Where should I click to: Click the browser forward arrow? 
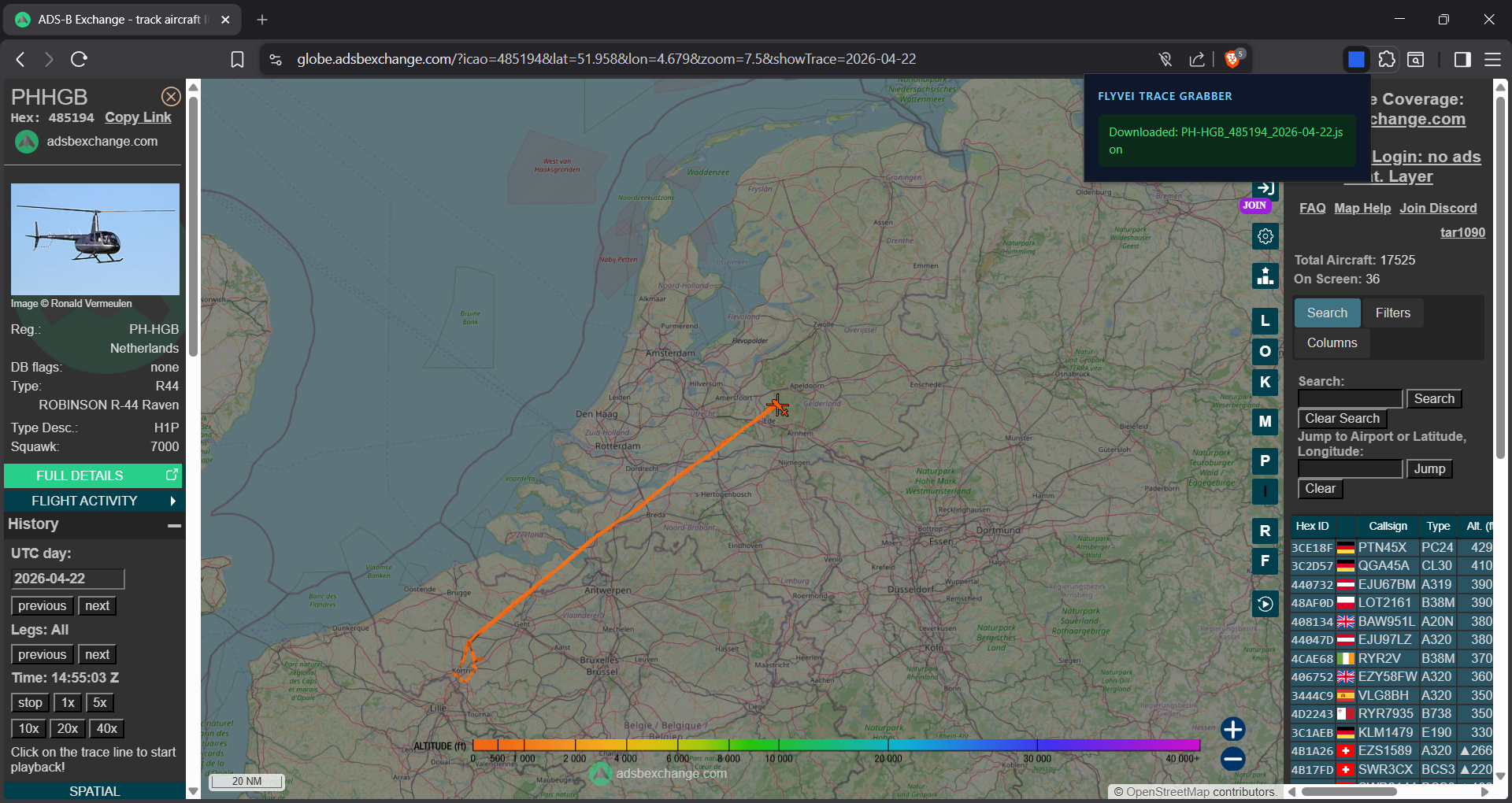click(49, 59)
